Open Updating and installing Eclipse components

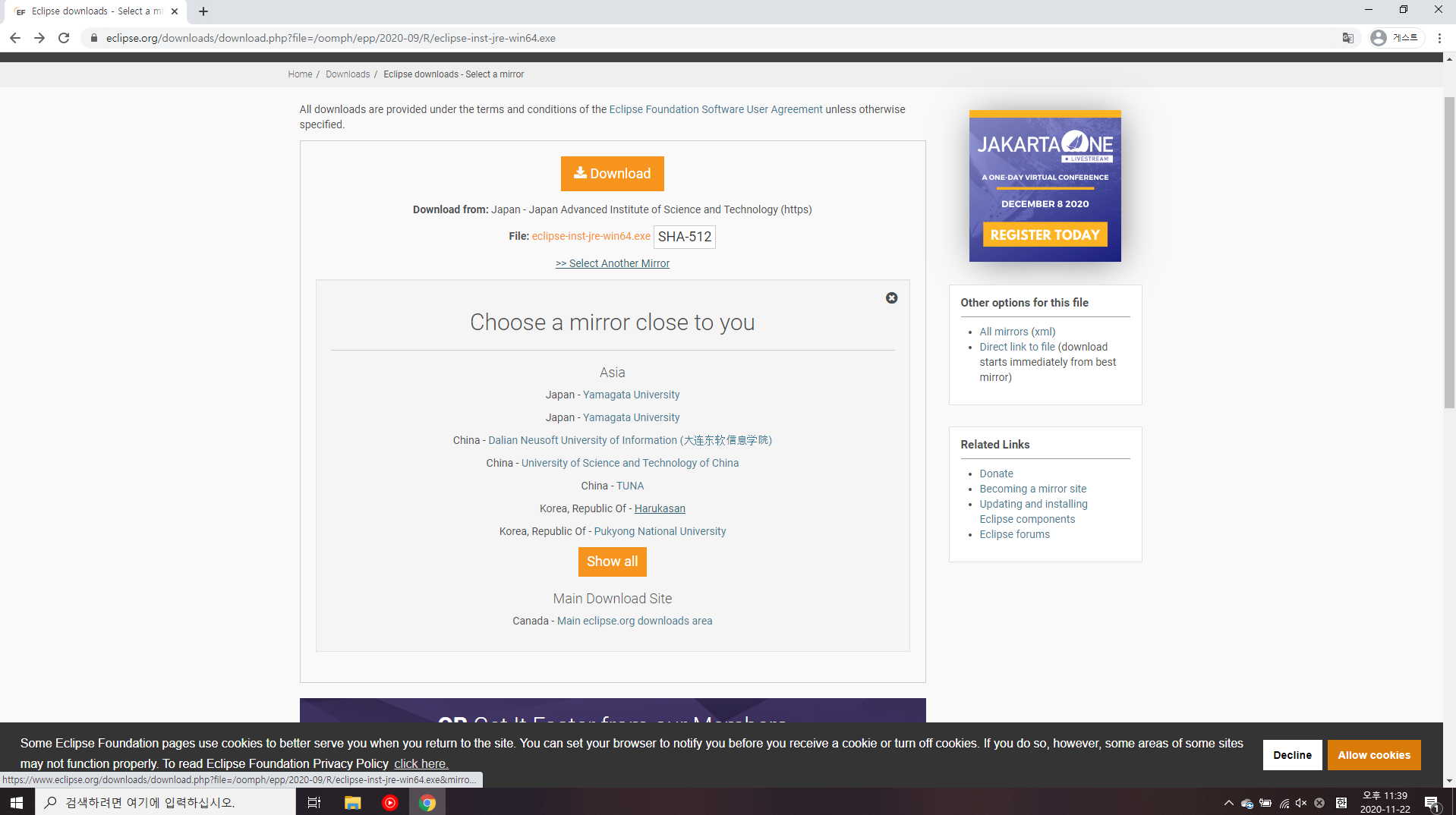[1033, 511]
